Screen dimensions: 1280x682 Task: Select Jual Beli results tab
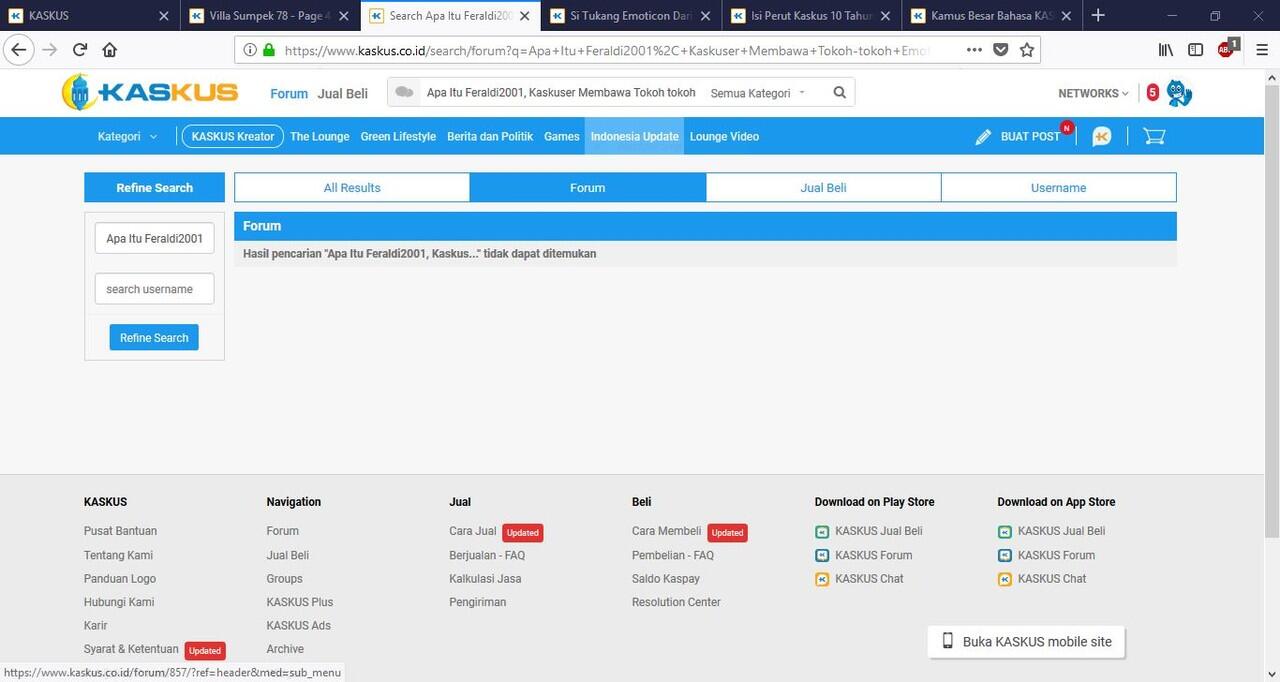tap(823, 188)
